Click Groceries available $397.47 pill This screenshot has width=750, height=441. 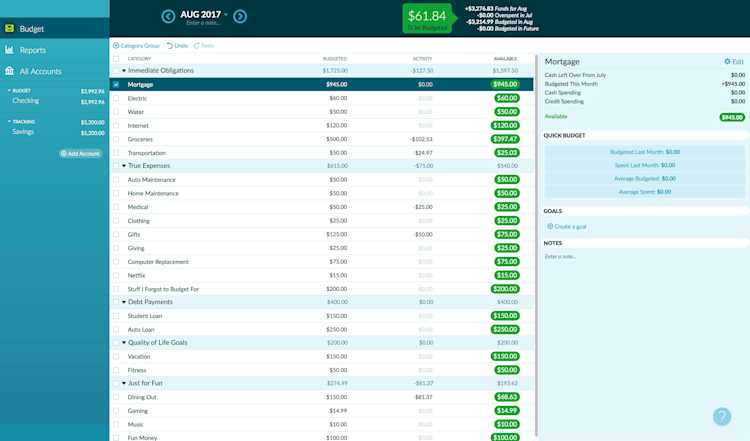pos(505,139)
